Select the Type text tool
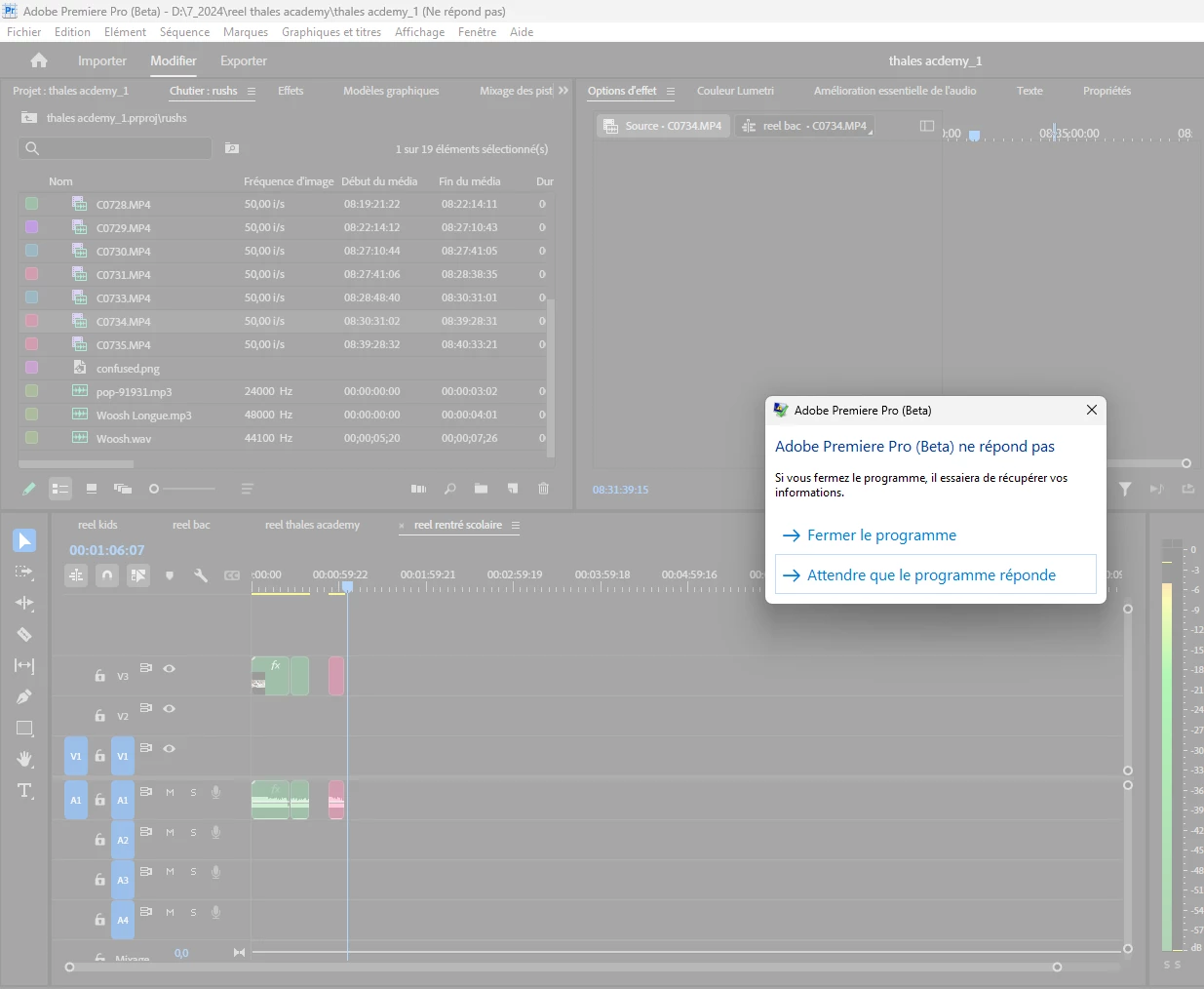The height and width of the screenshot is (989, 1204). pos(24,790)
